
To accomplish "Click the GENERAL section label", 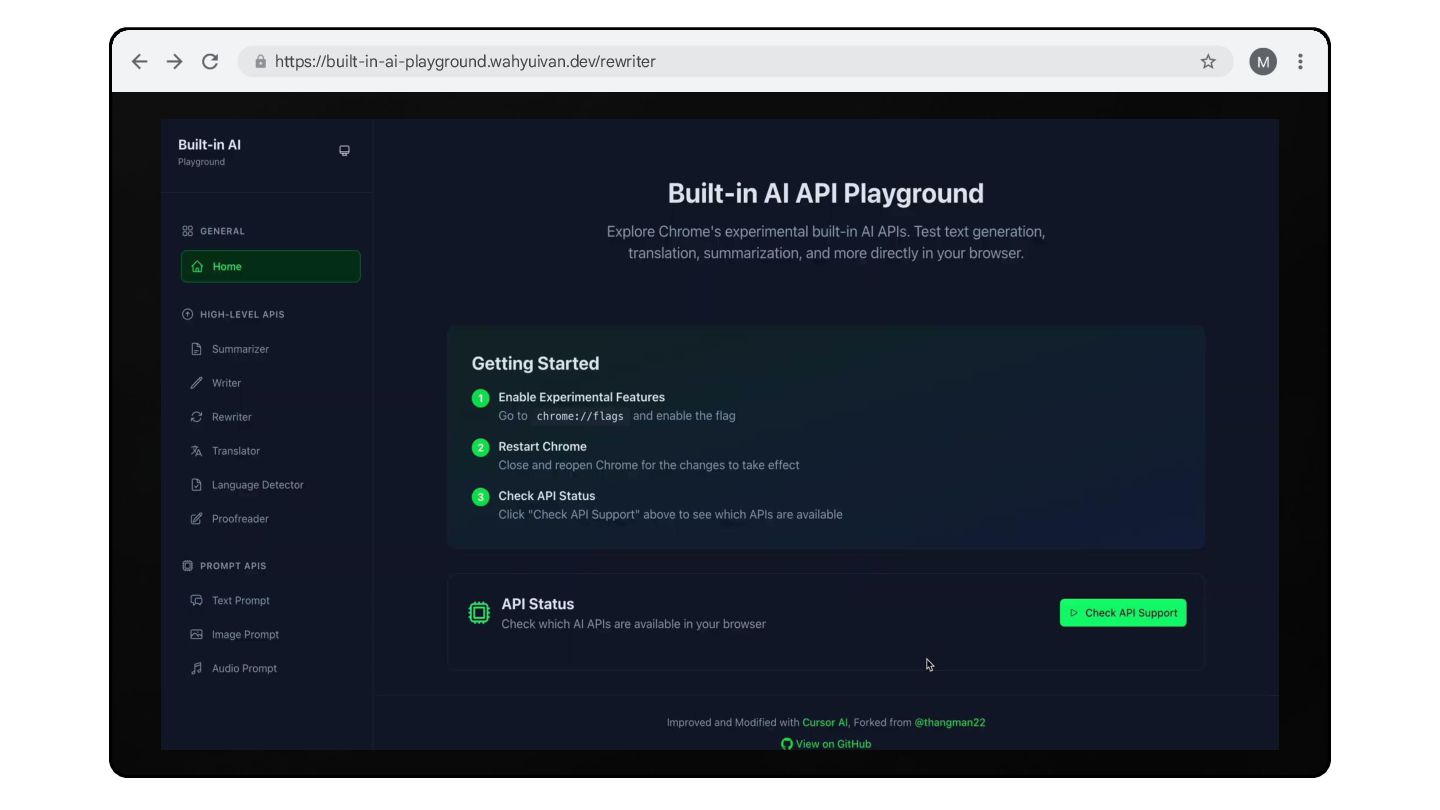I will (x=222, y=231).
